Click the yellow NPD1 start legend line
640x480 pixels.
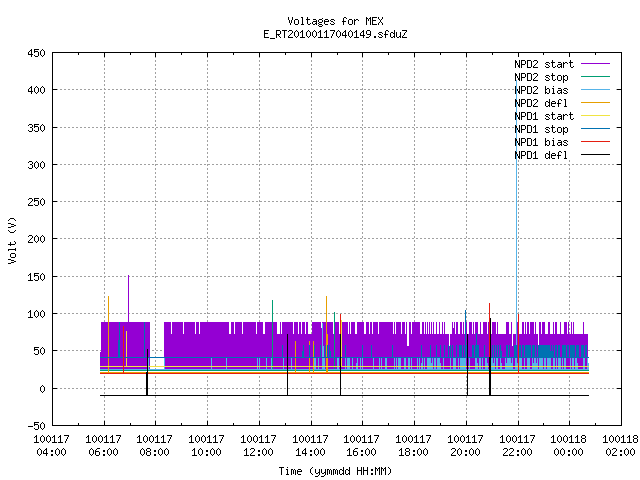click(x=595, y=116)
